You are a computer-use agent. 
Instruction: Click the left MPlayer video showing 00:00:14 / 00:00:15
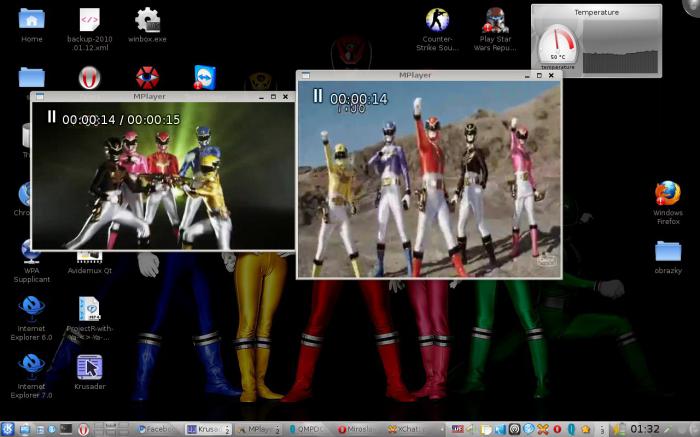163,176
